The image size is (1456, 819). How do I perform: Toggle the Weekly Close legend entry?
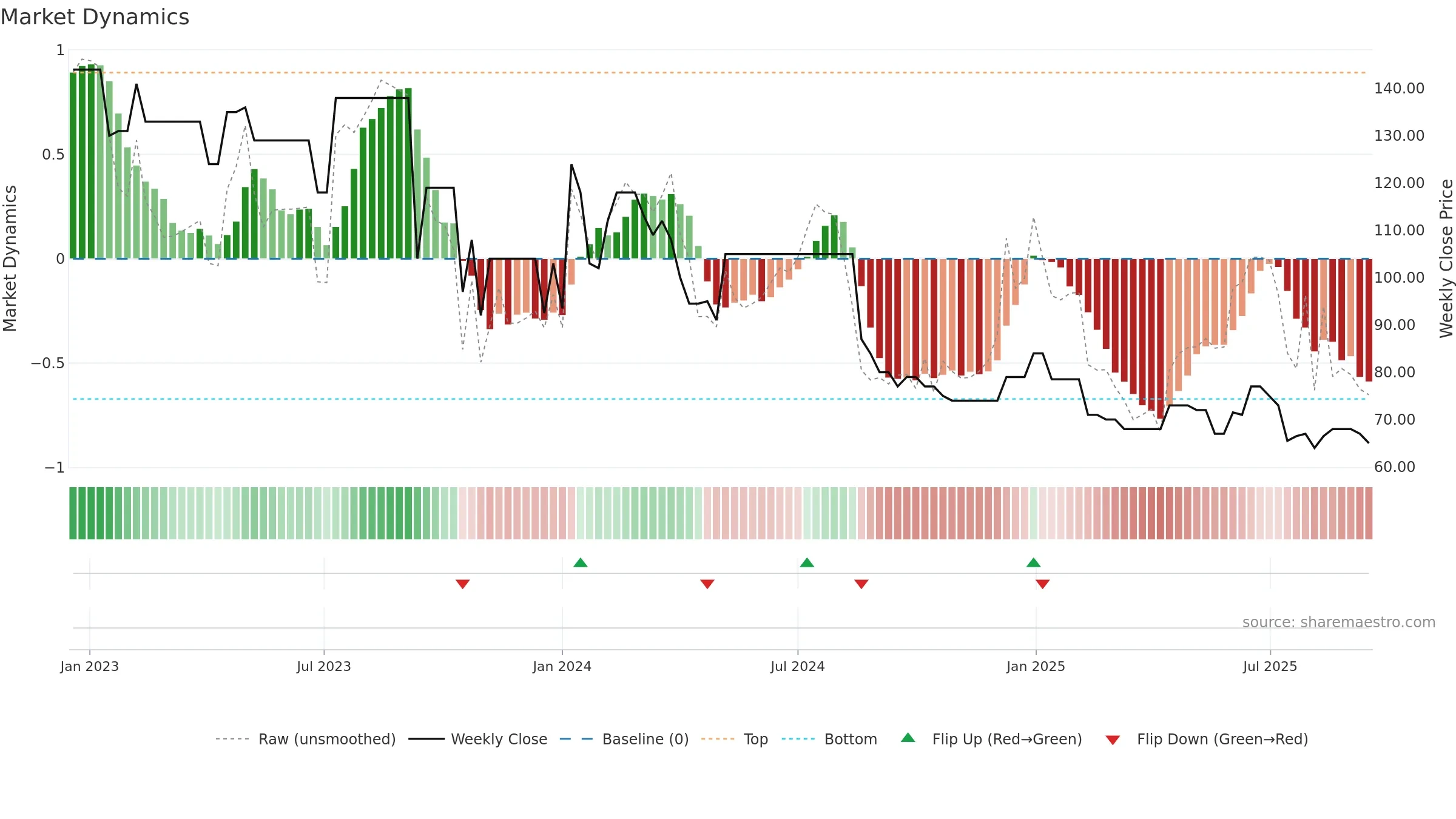click(x=477, y=739)
